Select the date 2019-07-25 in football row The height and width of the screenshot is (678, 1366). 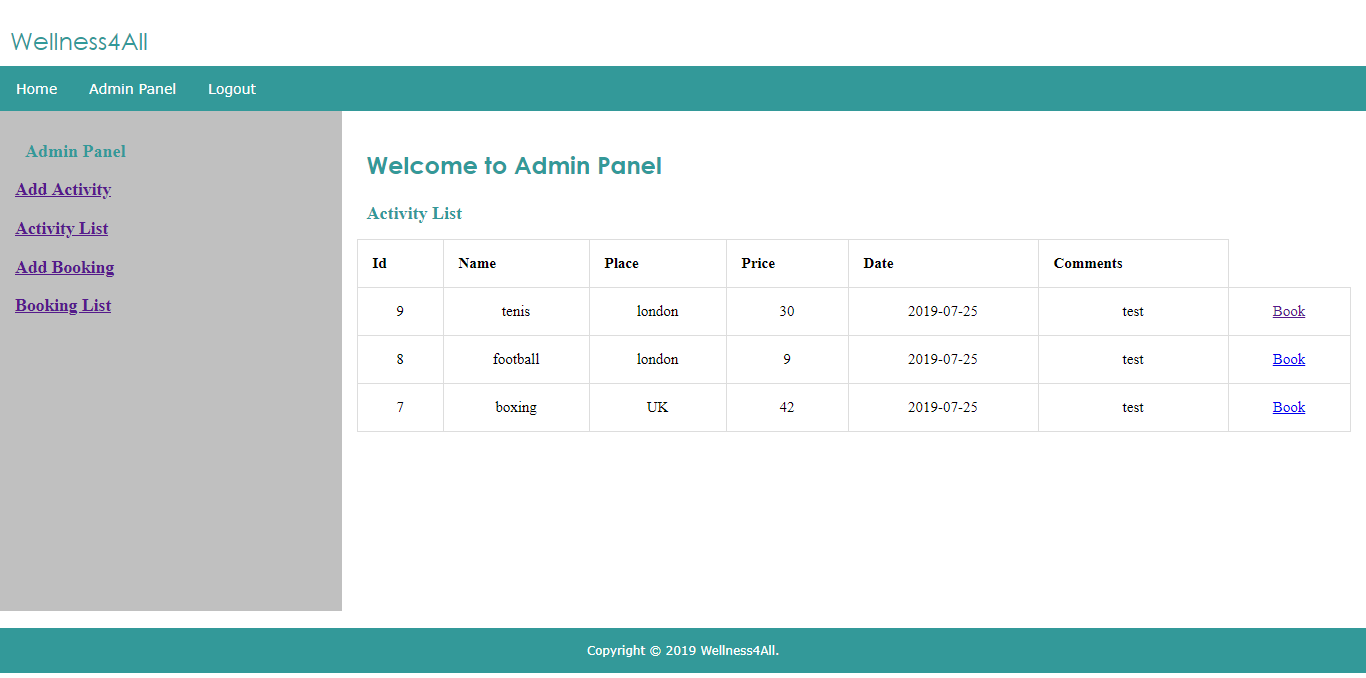(943, 360)
